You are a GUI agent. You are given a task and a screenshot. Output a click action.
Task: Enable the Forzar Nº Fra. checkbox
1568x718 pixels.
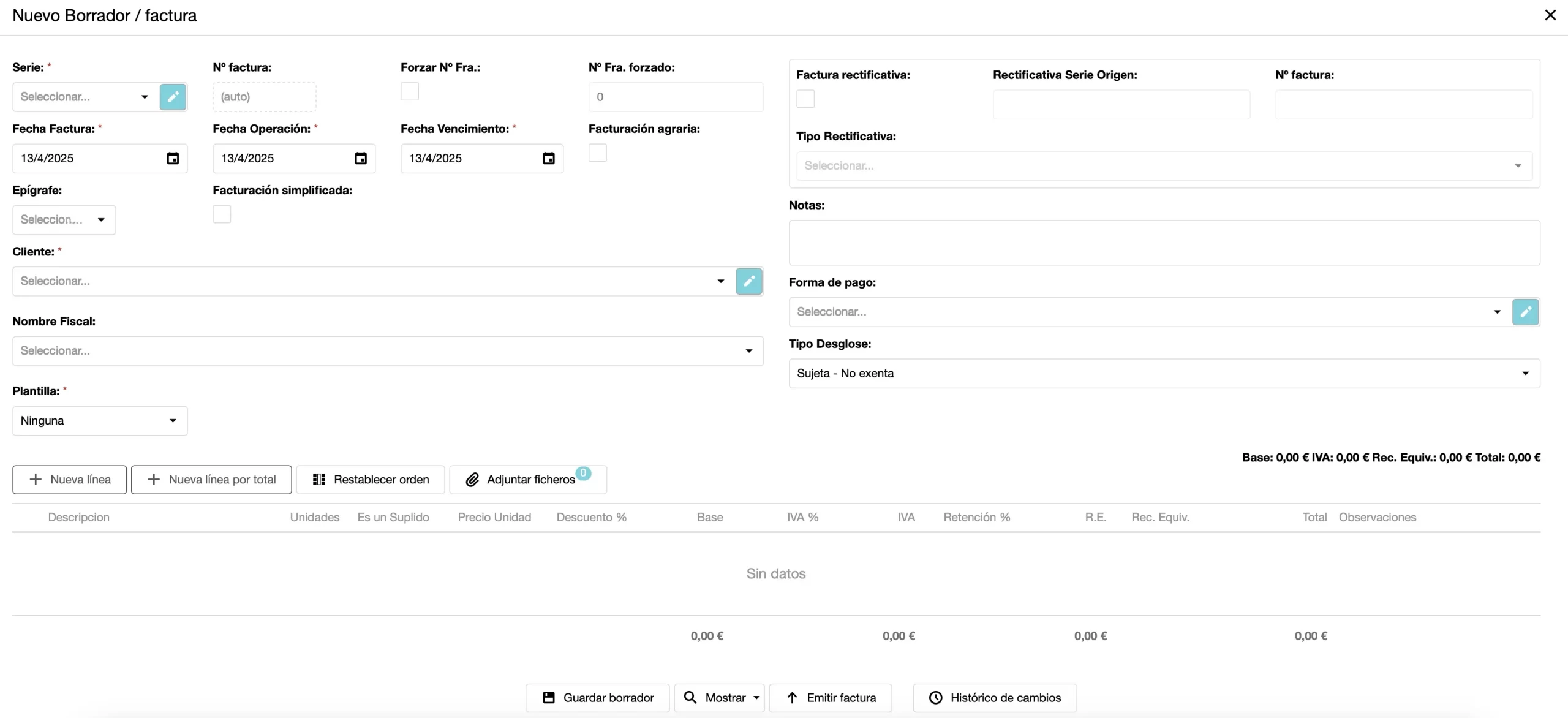410,91
